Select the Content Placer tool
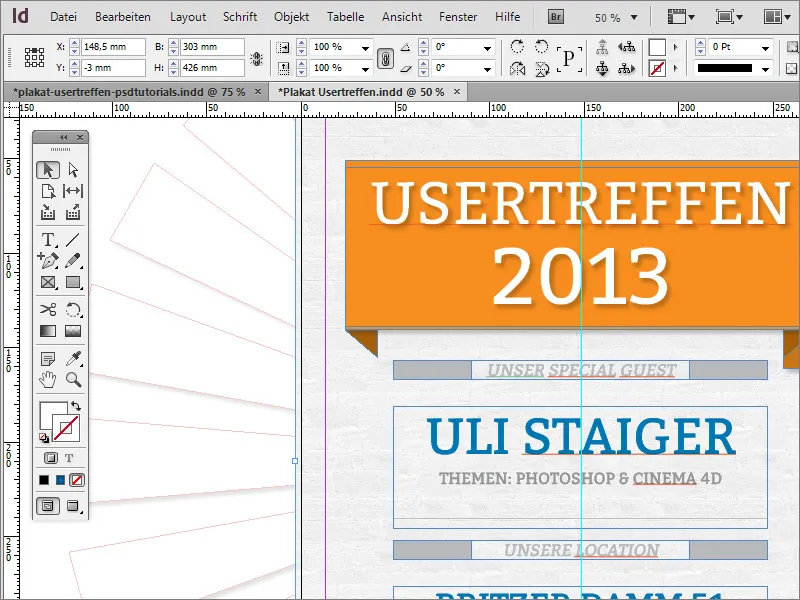This screenshot has height=600, width=800. (73, 212)
